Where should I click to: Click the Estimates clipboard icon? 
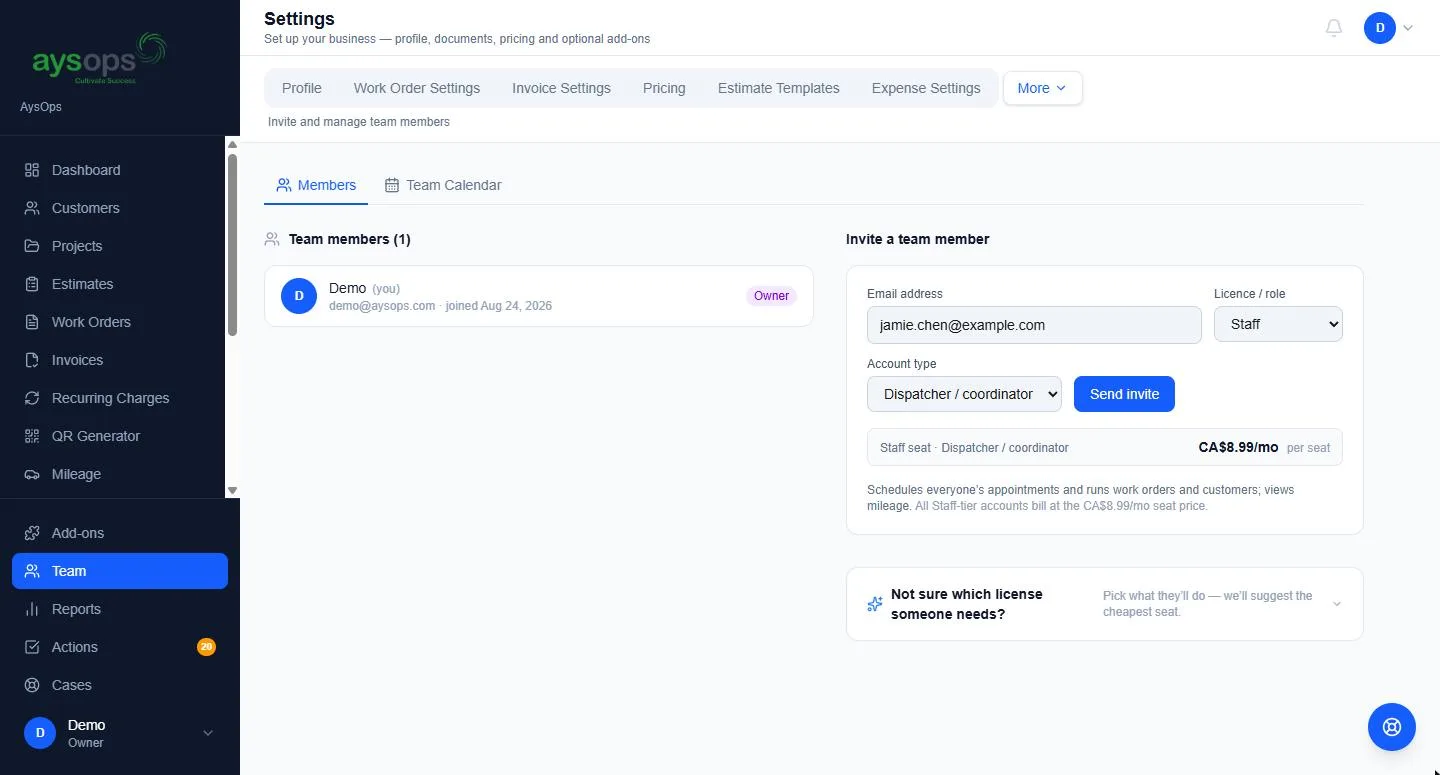click(x=32, y=284)
